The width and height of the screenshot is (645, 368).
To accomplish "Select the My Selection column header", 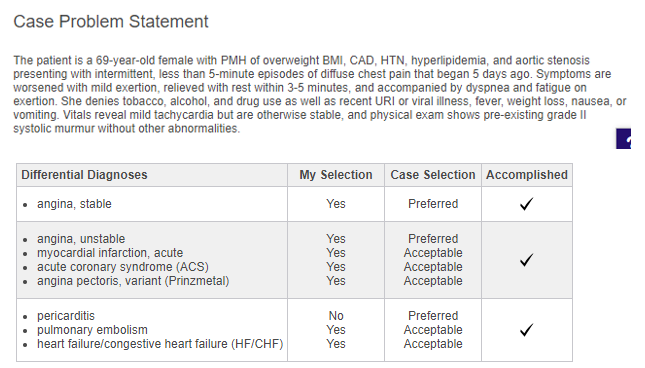I will pyautogui.click(x=336, y=175).
